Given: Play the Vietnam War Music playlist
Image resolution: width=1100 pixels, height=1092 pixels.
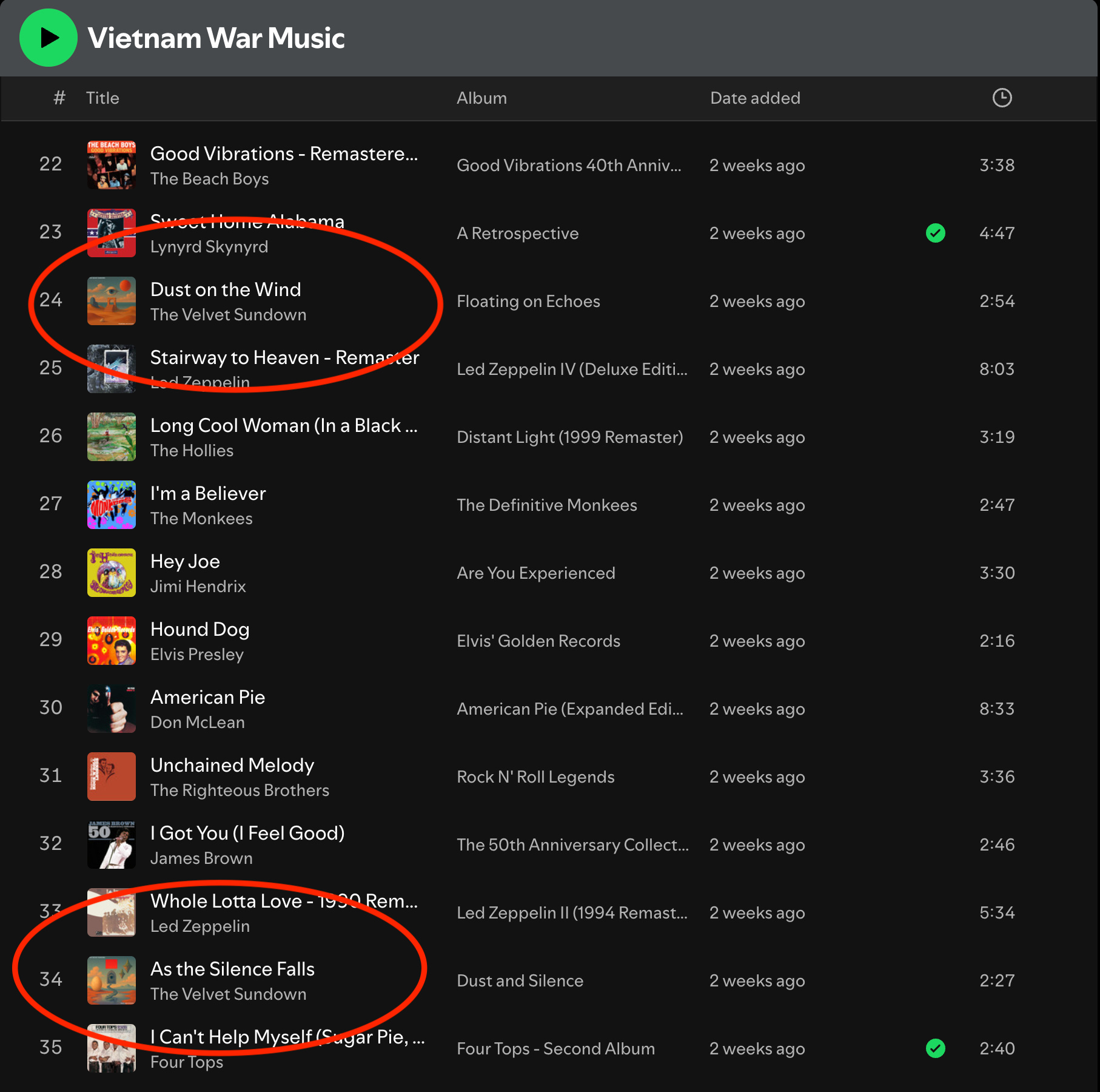Looking at the screenshot, I should [49, 38].
